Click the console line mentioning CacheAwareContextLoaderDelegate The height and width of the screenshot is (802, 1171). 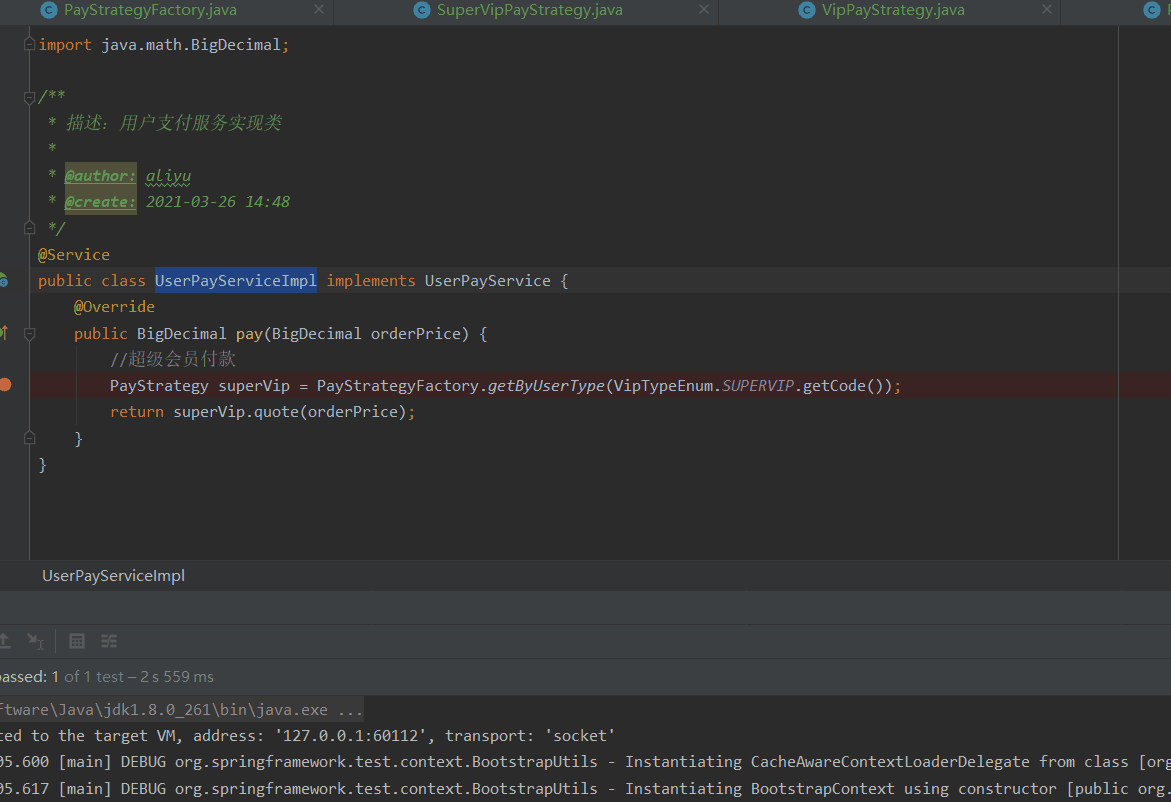(x=586, y=762)
